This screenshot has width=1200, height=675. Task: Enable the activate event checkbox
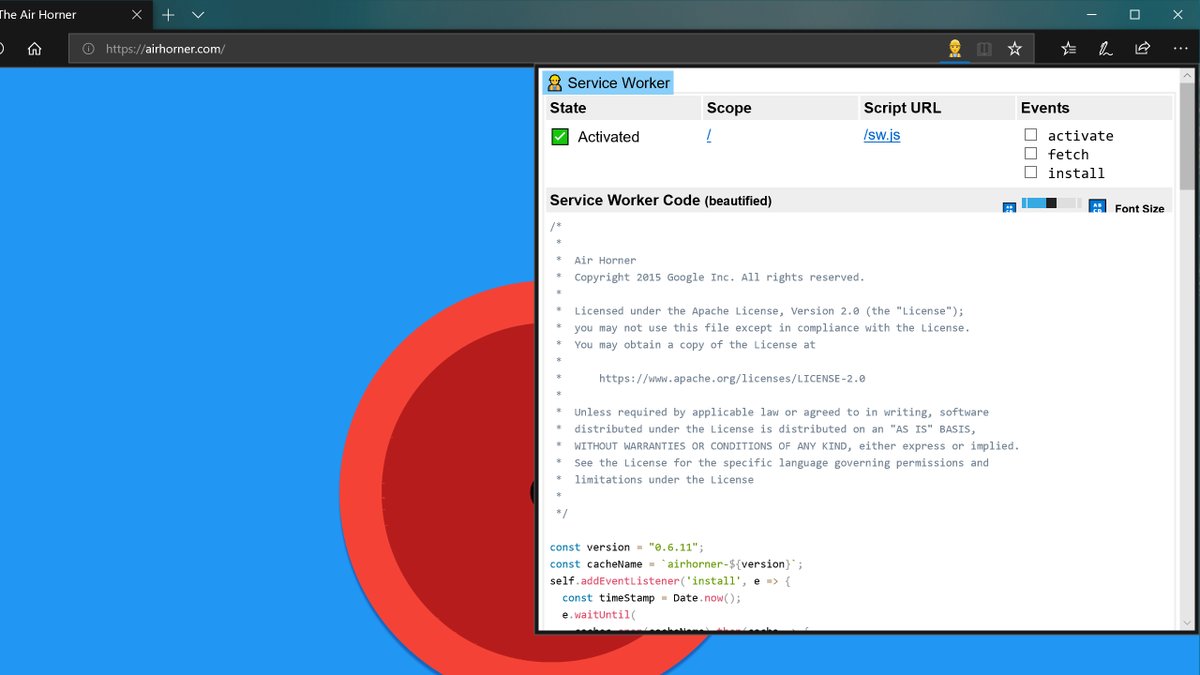coord(1030,135)
